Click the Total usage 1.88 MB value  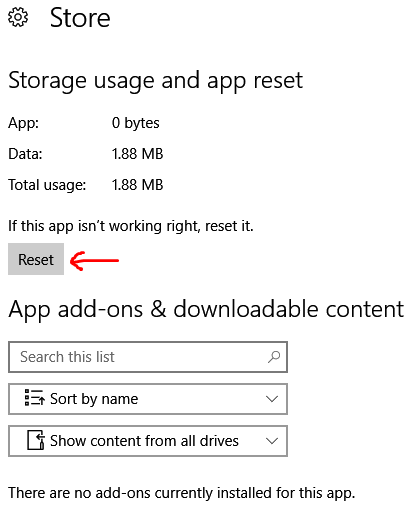pyautogui.click(x=137, y=185)
